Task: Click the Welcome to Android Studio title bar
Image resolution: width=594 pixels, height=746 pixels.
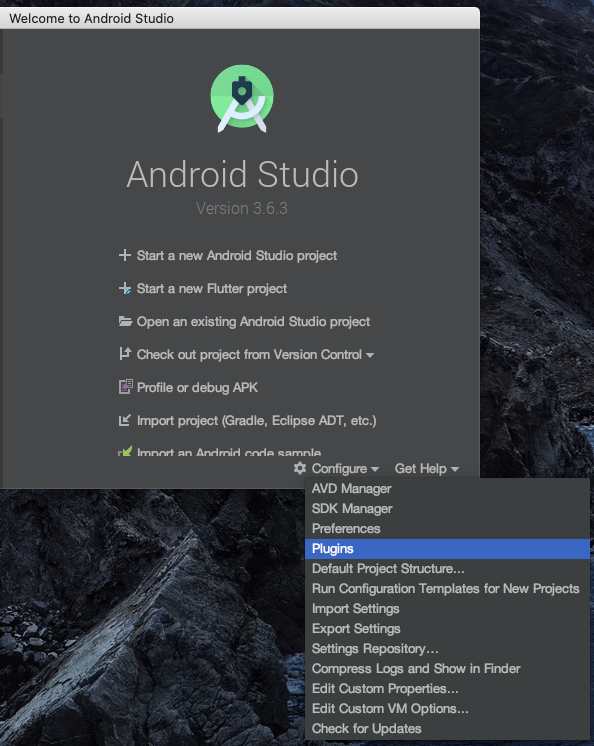Action: tap(240, 18)
